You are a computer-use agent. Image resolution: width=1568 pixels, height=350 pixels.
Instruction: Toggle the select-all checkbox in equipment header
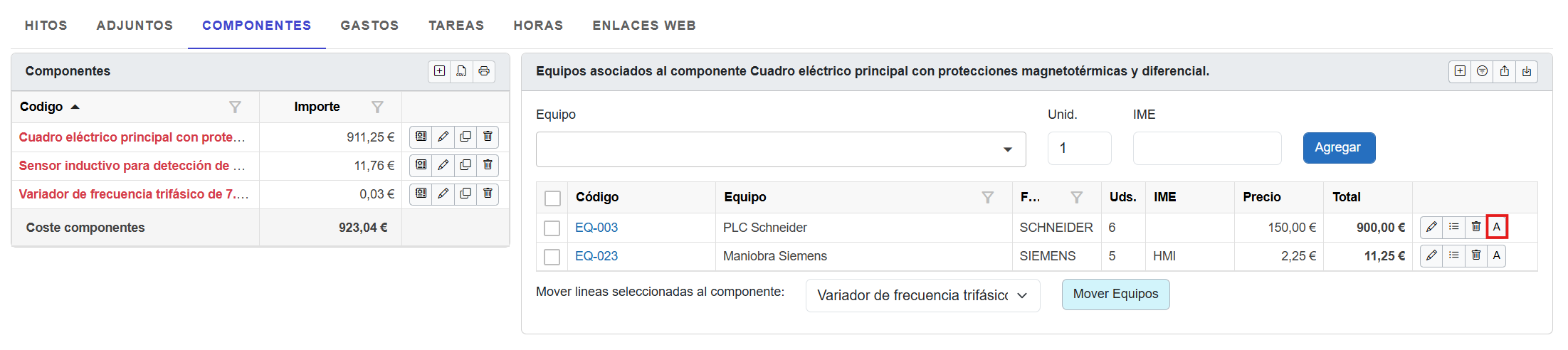[552, 198]
